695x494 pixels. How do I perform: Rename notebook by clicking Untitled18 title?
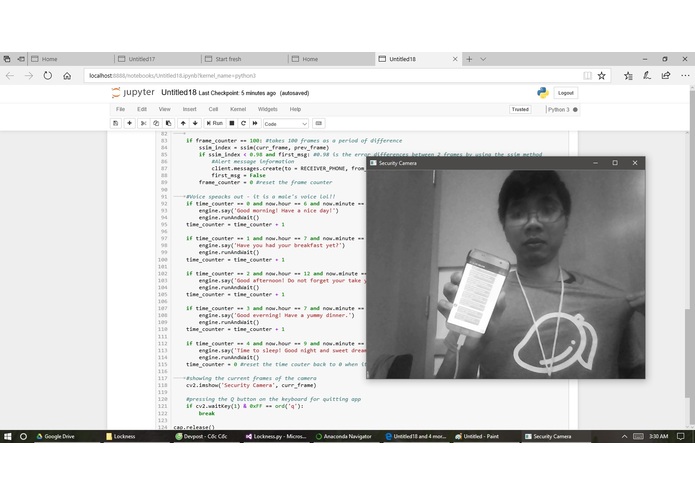coord(179,93)
